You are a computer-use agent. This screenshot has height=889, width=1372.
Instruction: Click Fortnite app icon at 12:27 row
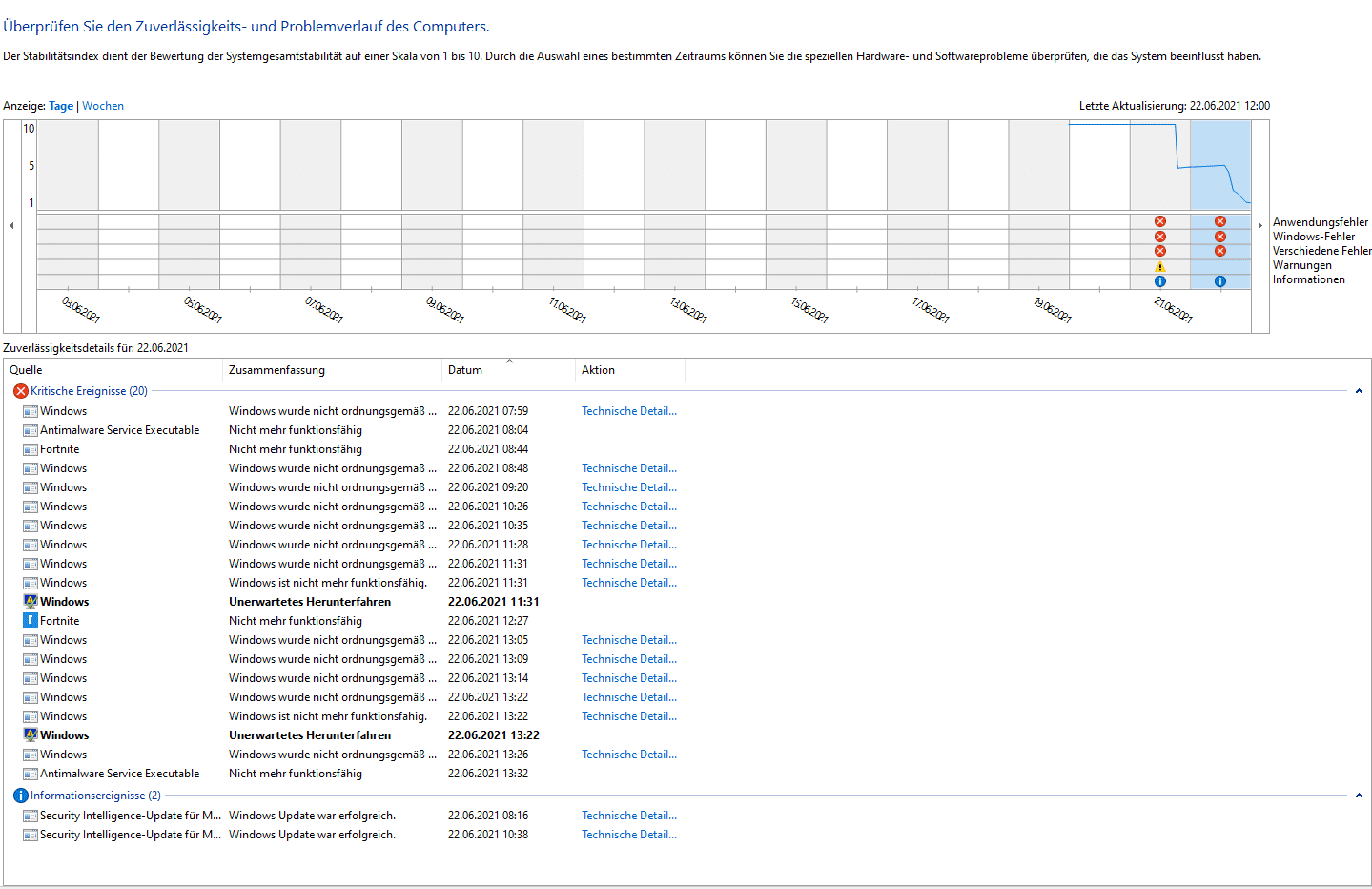point(31,621)
